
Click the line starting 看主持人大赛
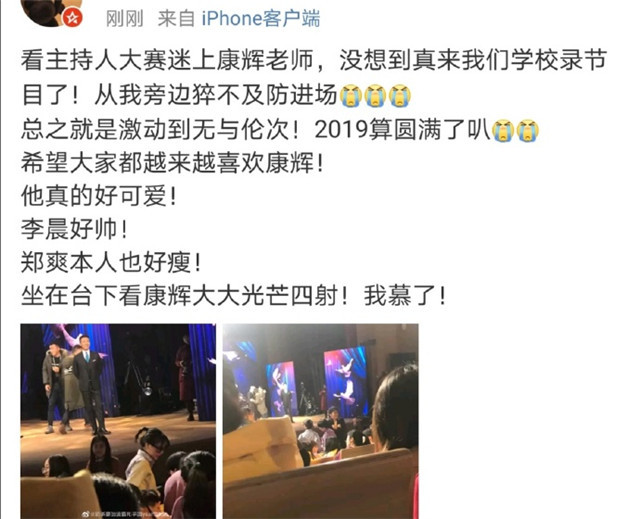point(314,60)
